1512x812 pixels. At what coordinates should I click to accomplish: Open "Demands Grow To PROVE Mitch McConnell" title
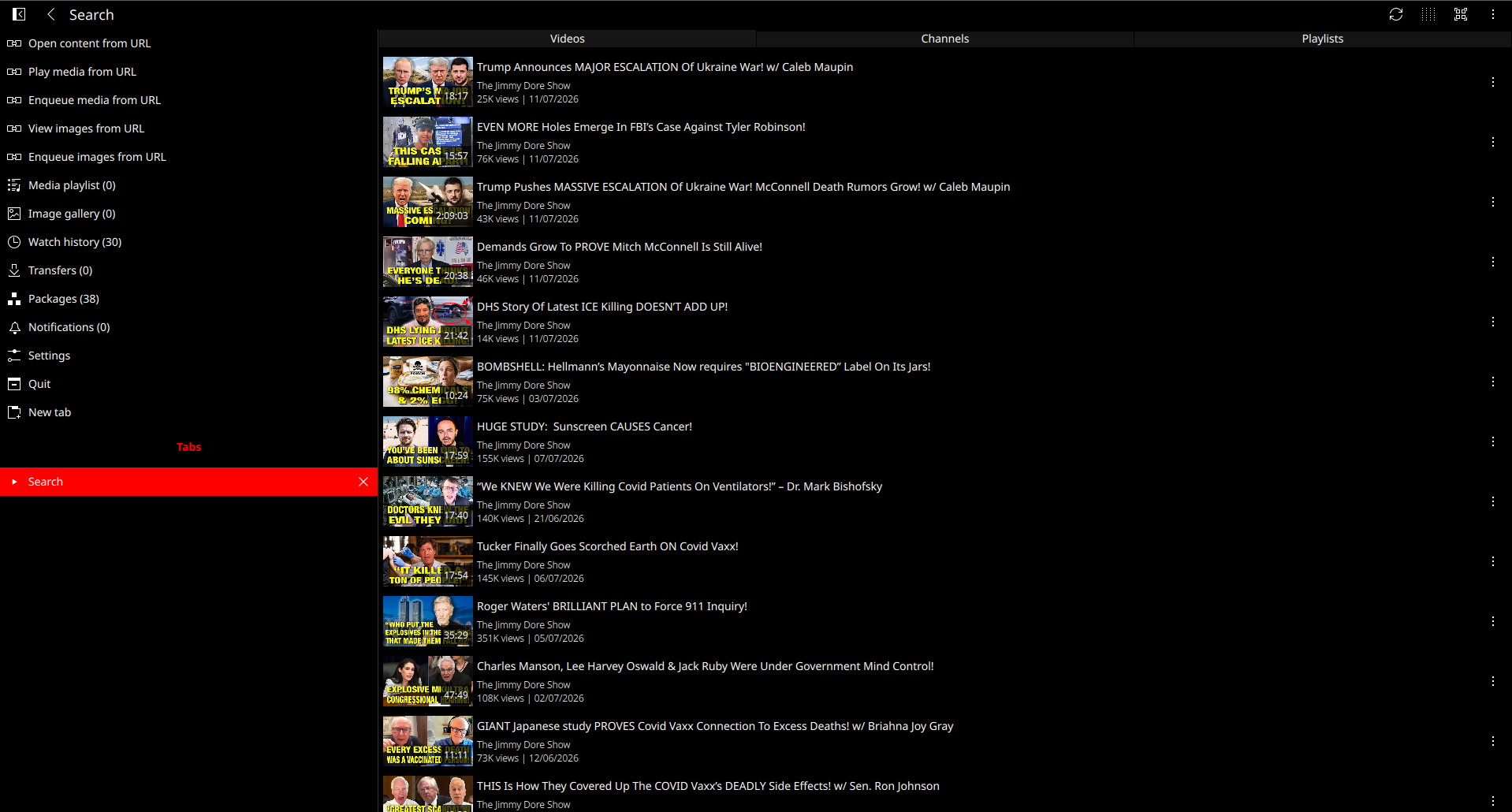click(620, 247)
